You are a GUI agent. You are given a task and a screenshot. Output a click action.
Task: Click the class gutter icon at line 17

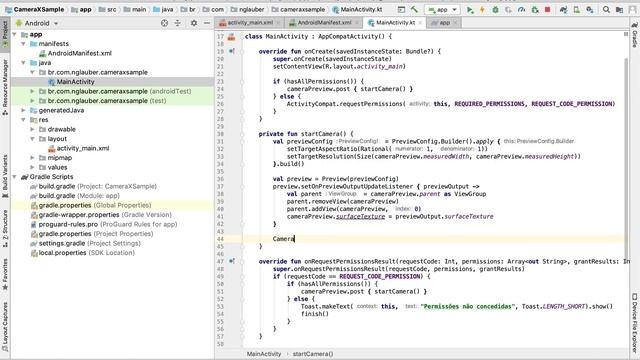[x=231, y=37]
